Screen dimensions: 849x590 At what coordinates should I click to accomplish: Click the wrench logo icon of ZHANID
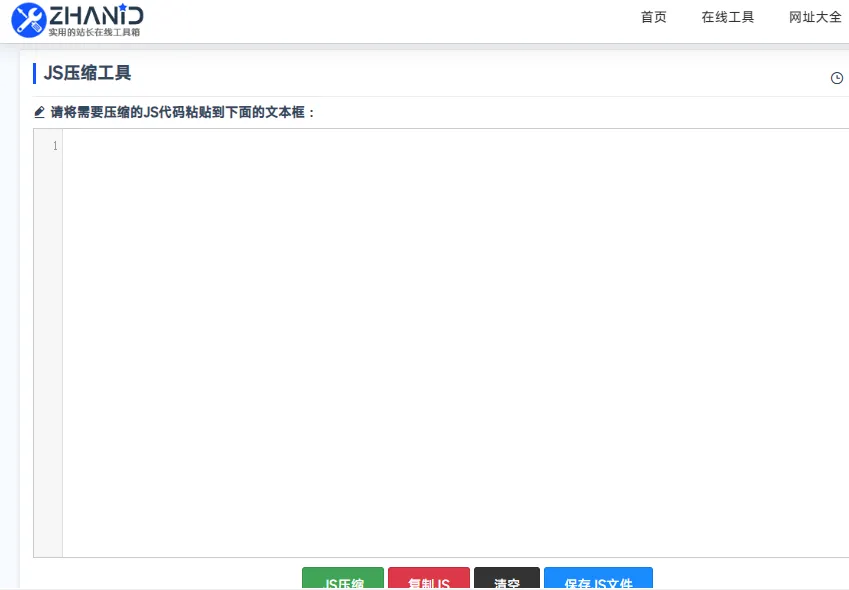click(28, 20)
